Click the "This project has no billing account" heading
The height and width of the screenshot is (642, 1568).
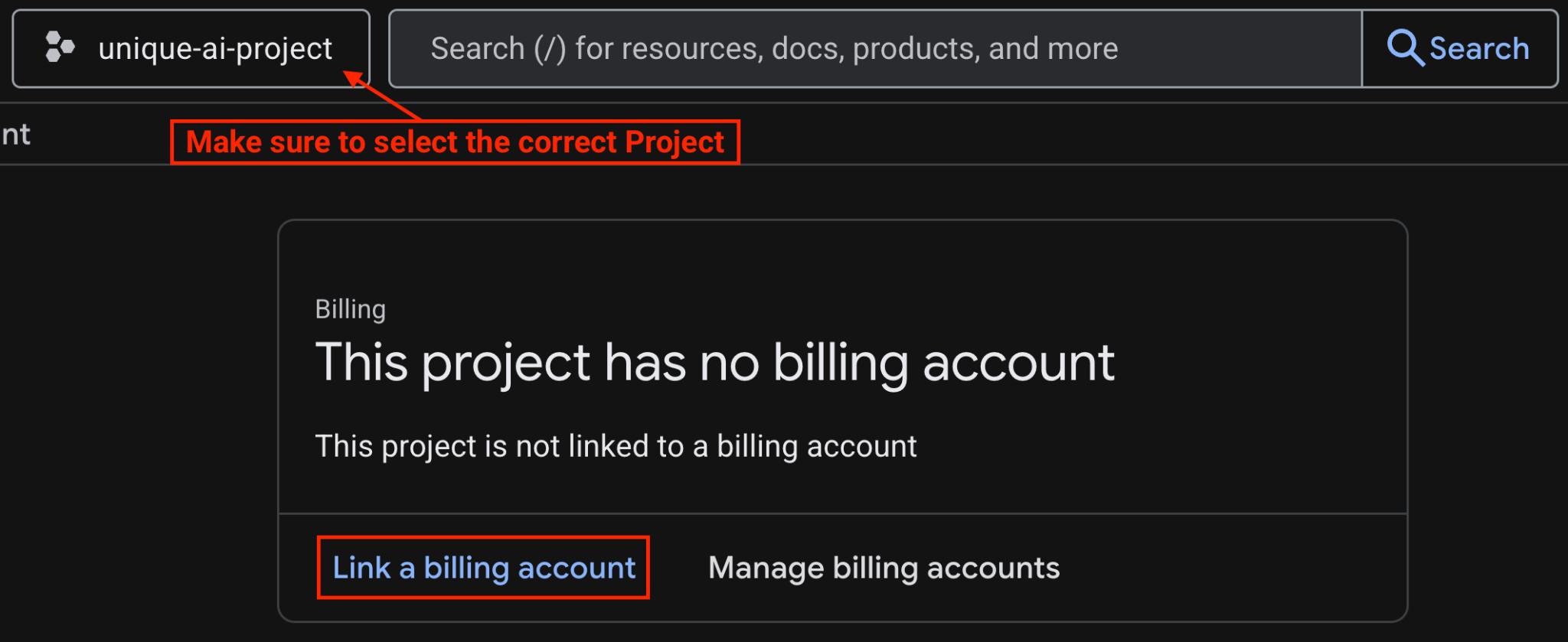click(x=714, y=362)
